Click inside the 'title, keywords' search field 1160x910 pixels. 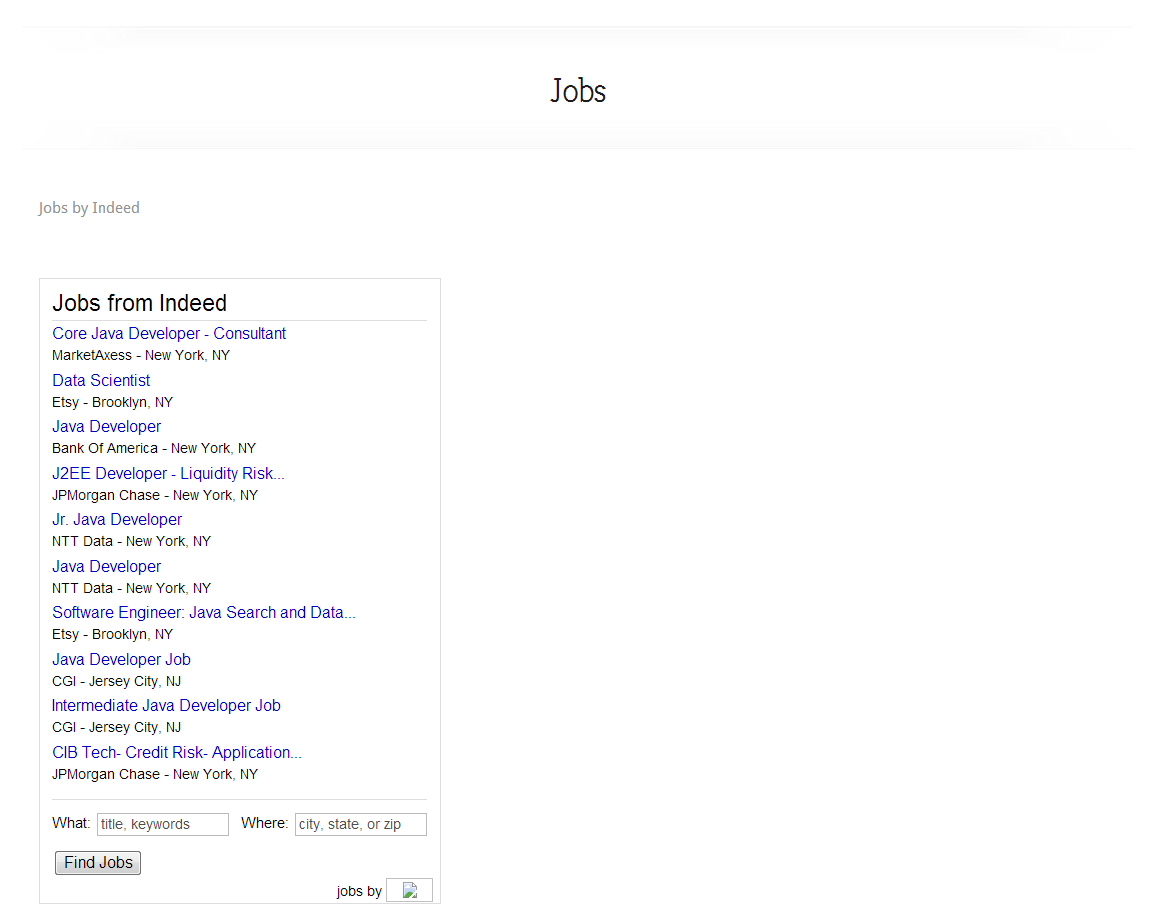coord(162,824)
